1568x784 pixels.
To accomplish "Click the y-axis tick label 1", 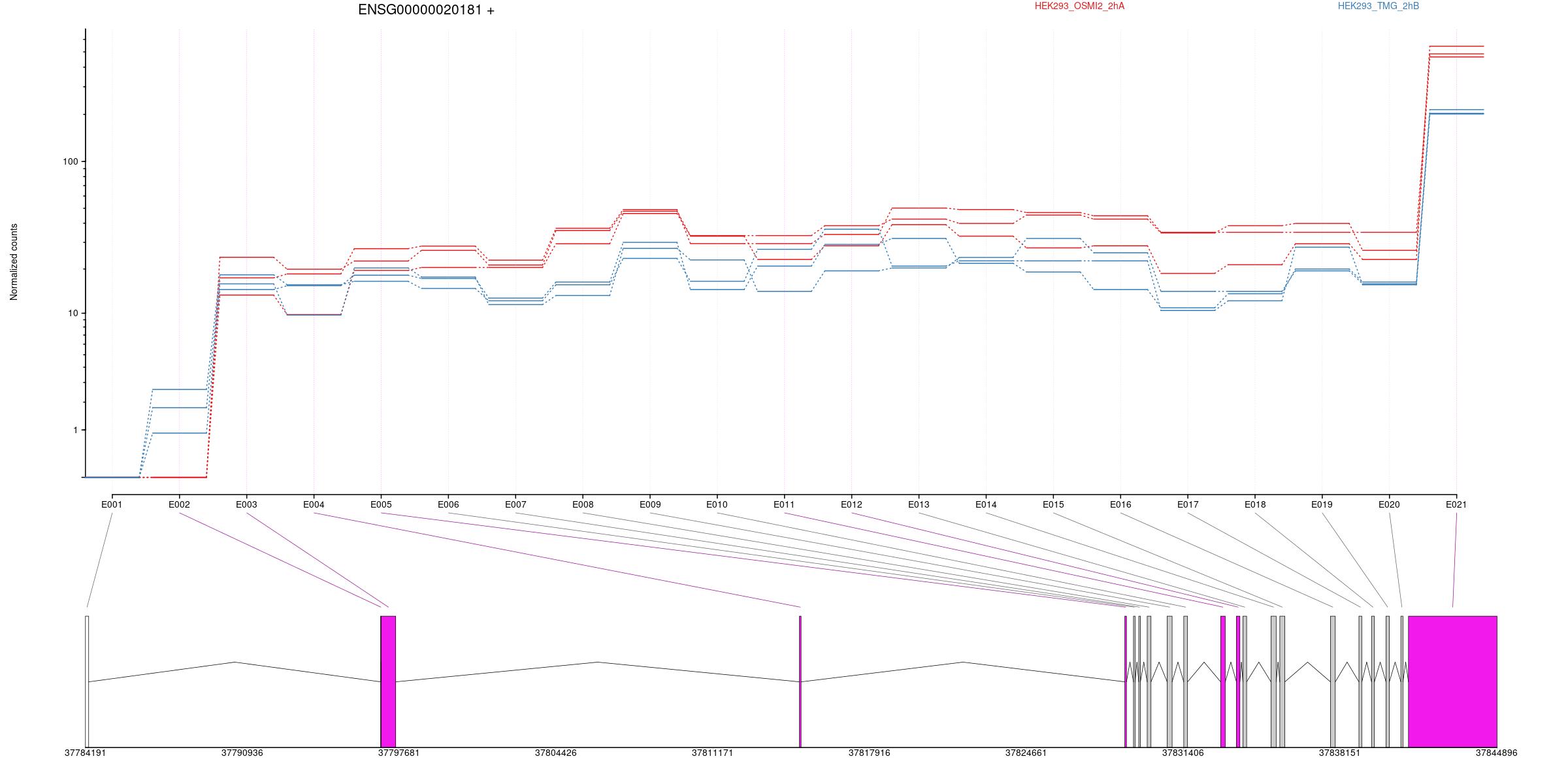I will coord(75,431).
